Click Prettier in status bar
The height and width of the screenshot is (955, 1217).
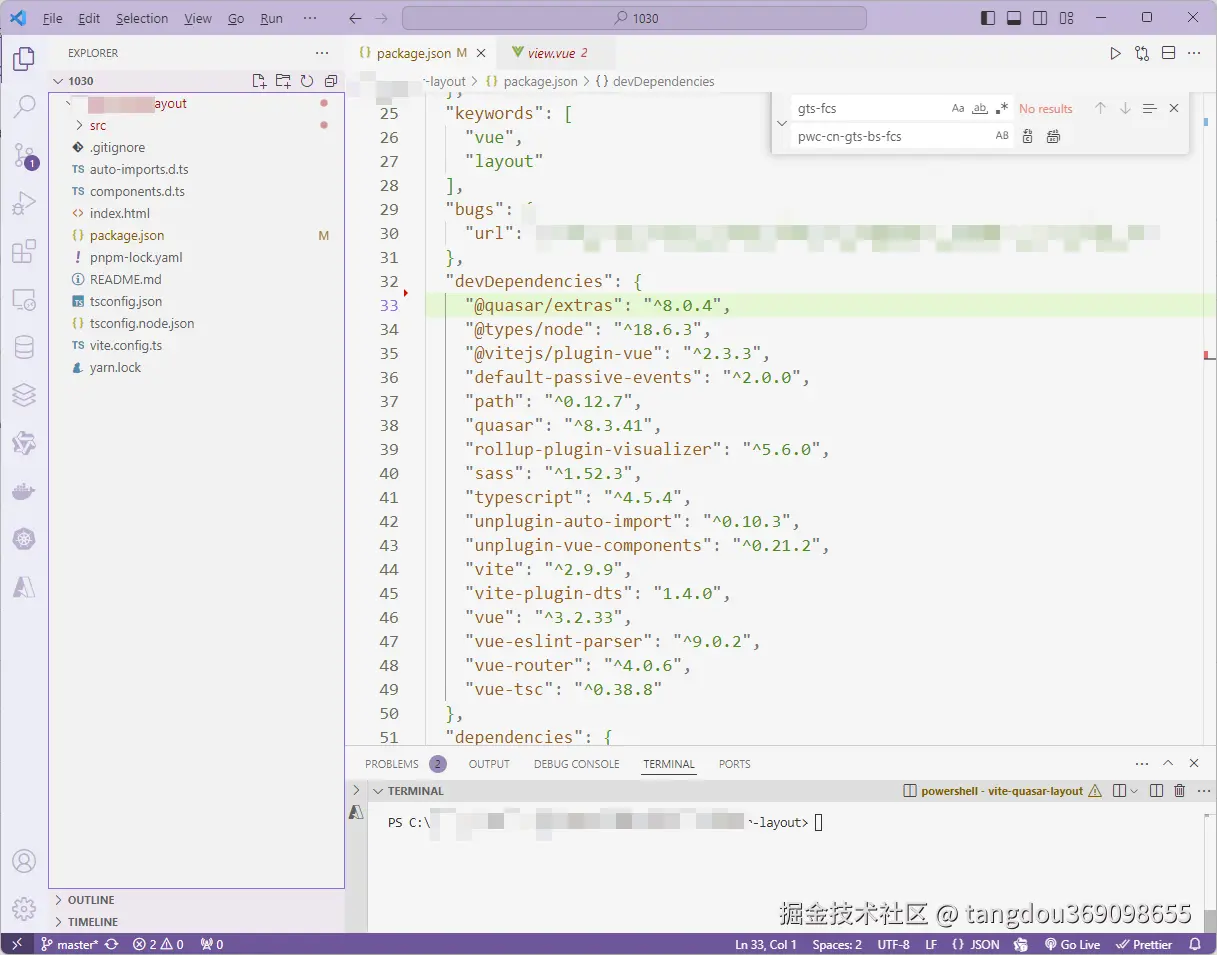1144,944
